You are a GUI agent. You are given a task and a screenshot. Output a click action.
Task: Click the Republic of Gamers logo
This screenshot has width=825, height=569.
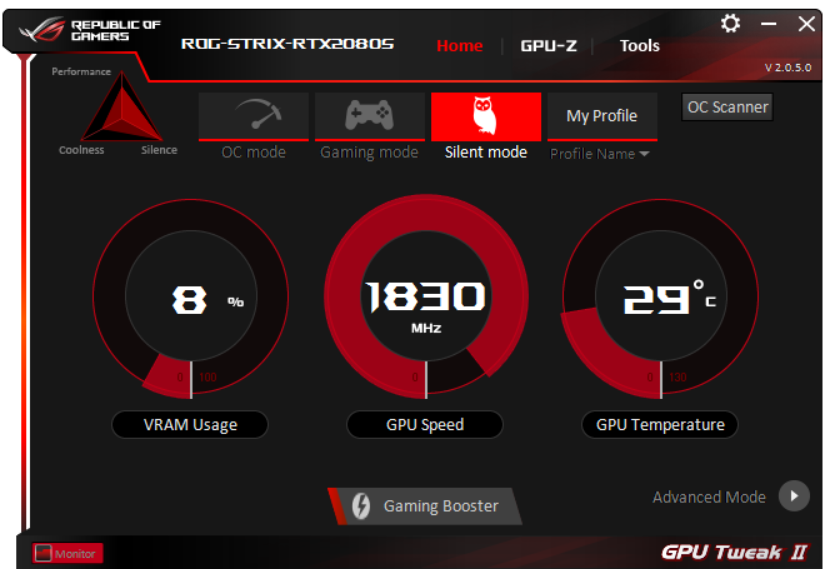click(x=89, y=30)
